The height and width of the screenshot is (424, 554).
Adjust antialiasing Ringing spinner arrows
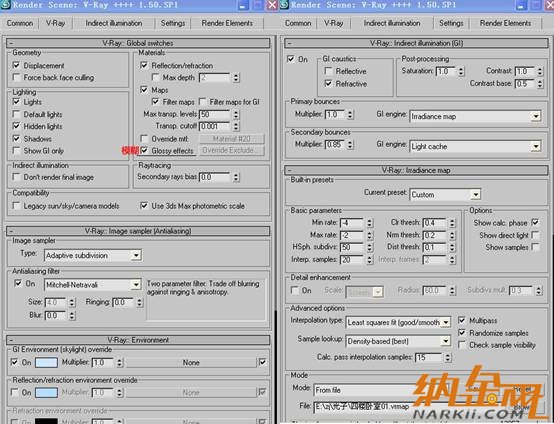(x=140, y=302)
